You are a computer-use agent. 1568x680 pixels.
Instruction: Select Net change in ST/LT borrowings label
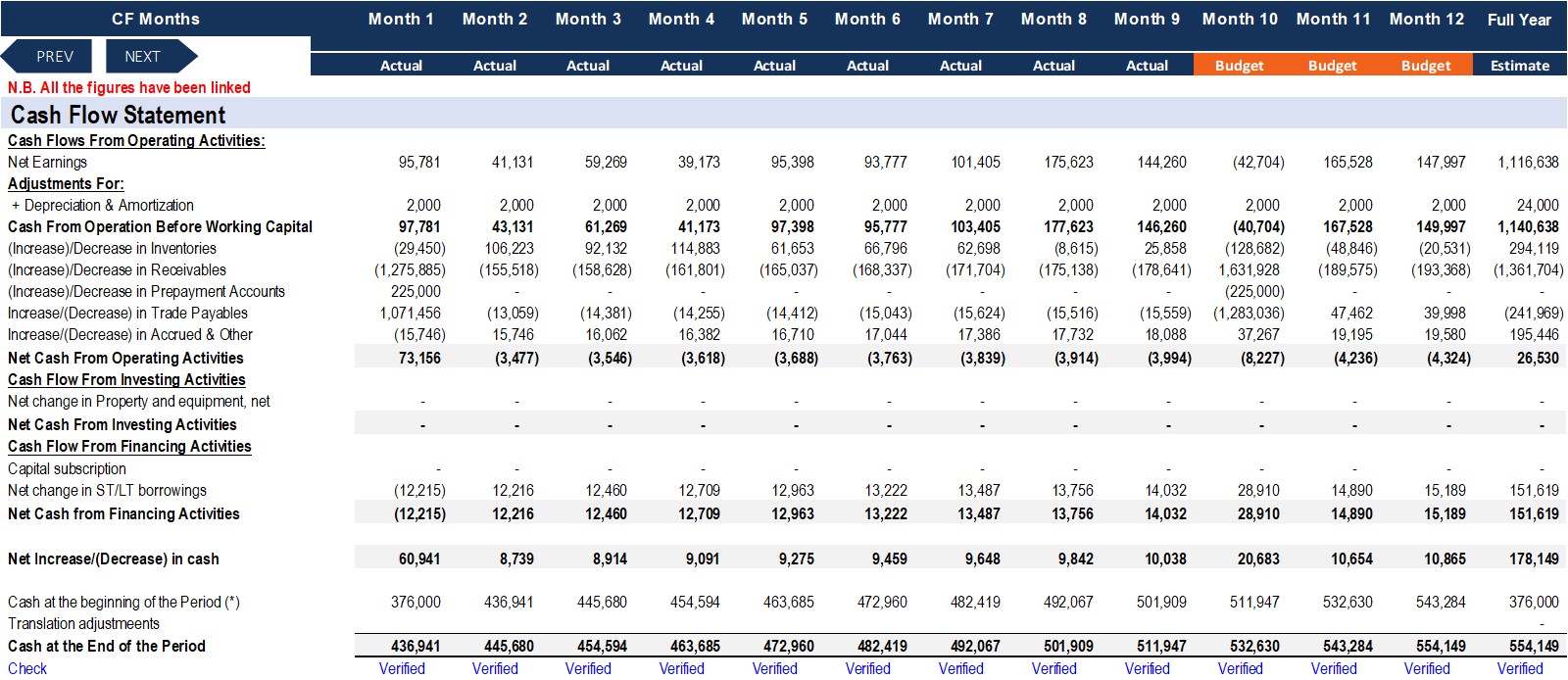pos(107,490)
